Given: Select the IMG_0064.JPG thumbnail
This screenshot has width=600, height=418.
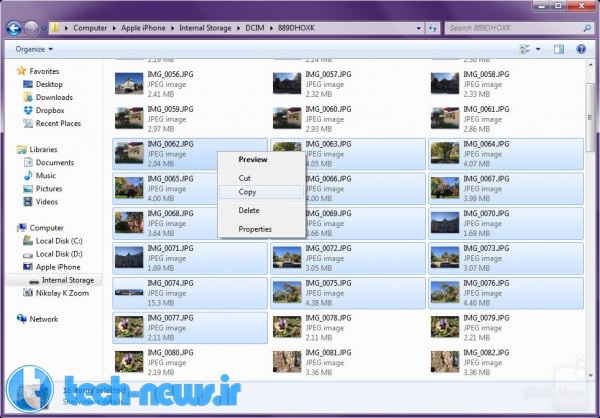Looking at the screenshot, I should [x=445, y=153].
